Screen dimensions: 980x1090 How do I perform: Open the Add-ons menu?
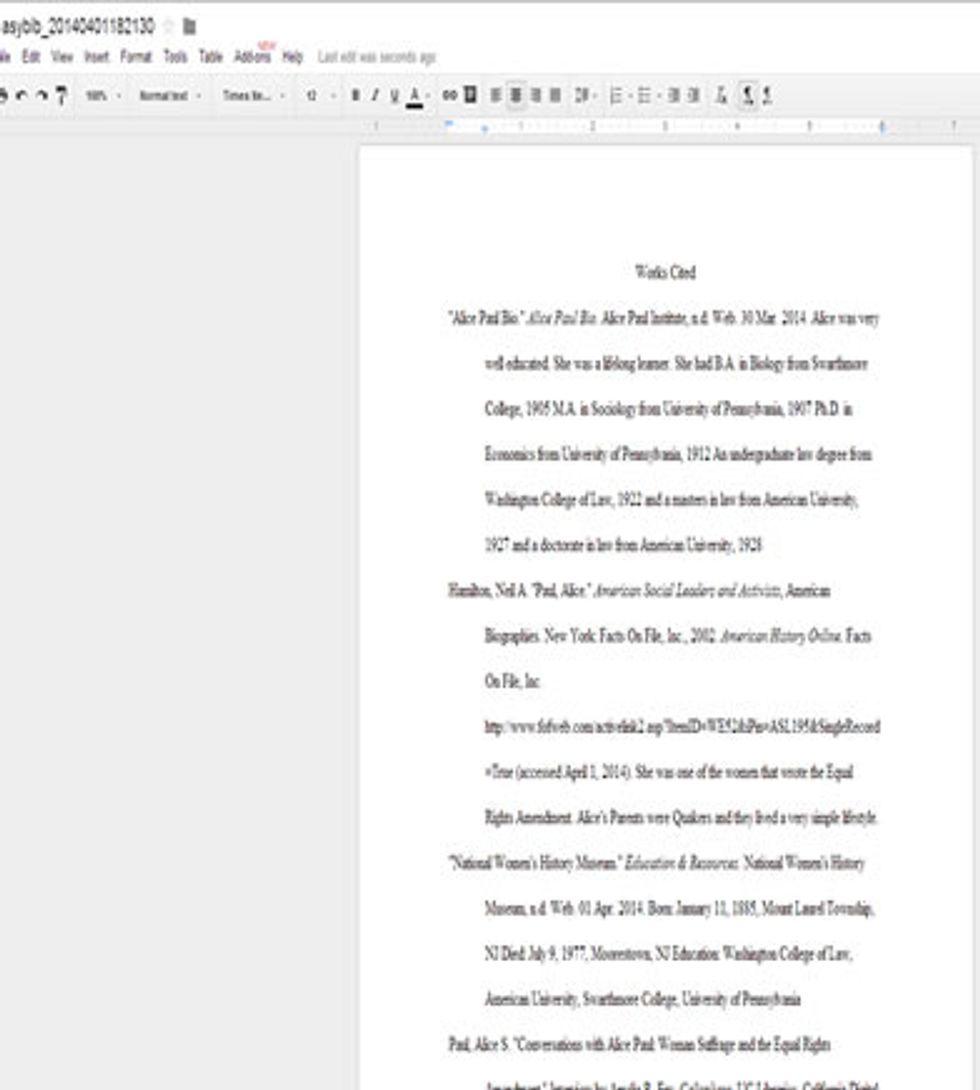(254, 57)
